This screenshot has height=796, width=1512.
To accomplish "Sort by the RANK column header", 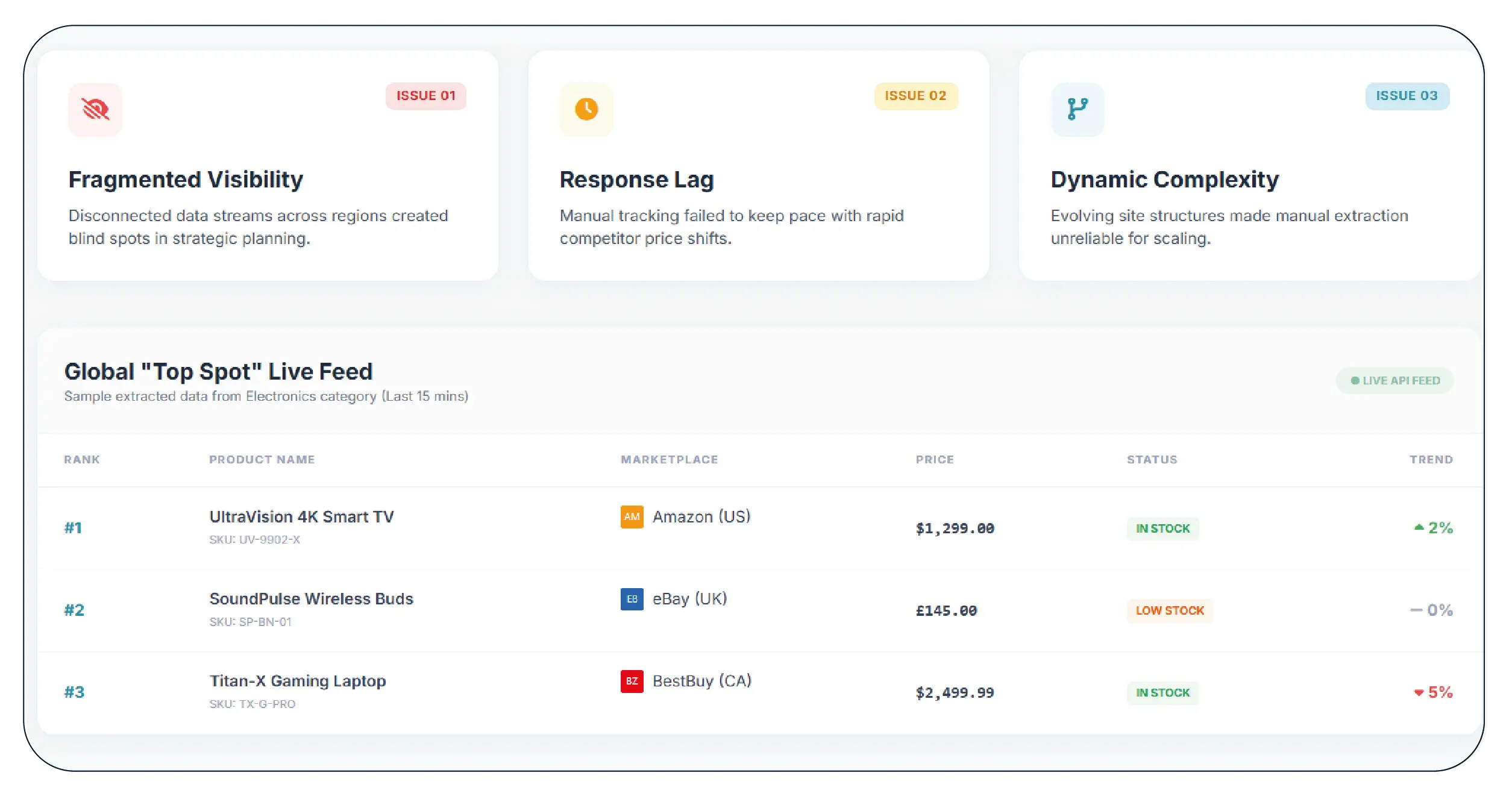I will [82, 460].
